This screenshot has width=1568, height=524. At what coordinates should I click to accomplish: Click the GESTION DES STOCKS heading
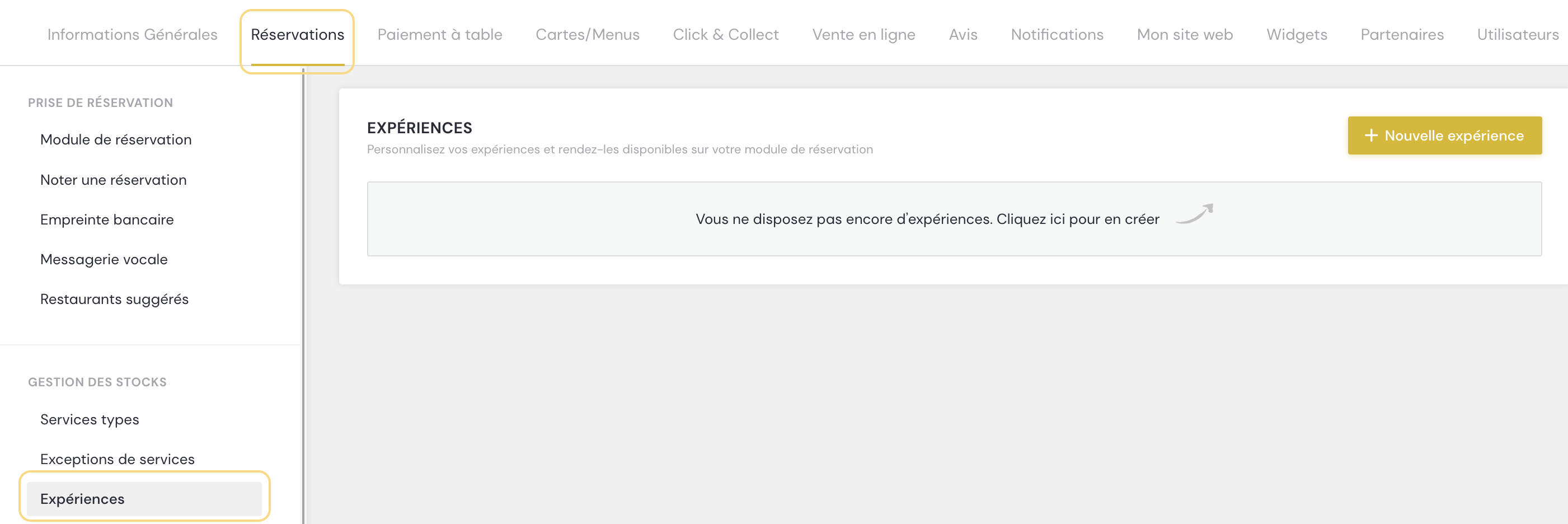click(x=97, y=382)
